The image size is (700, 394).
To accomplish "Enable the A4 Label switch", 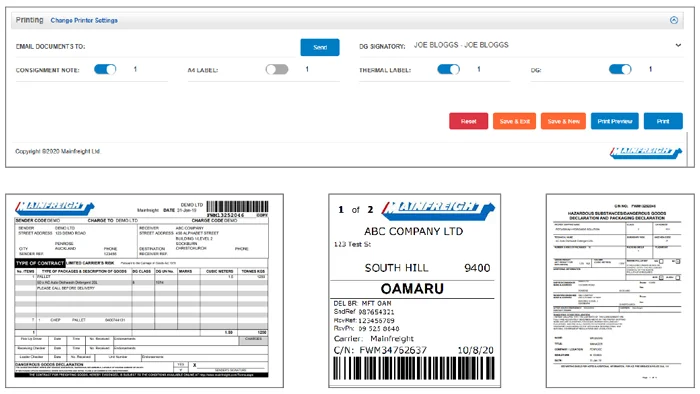I will pyautogui.click(x=277, y=69).
